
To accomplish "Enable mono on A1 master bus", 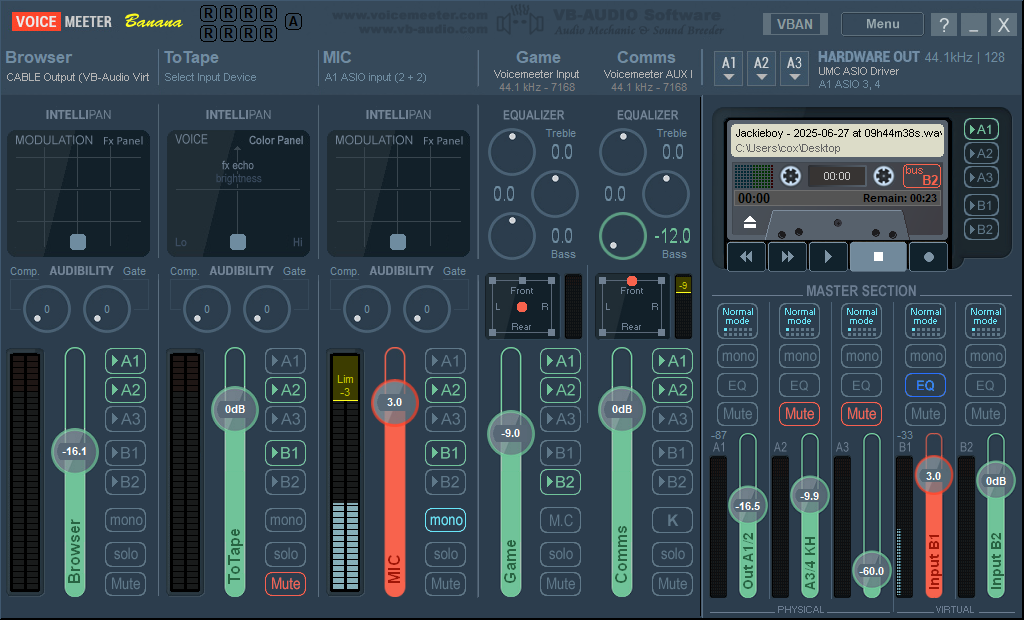I will [x=737, y=356].
